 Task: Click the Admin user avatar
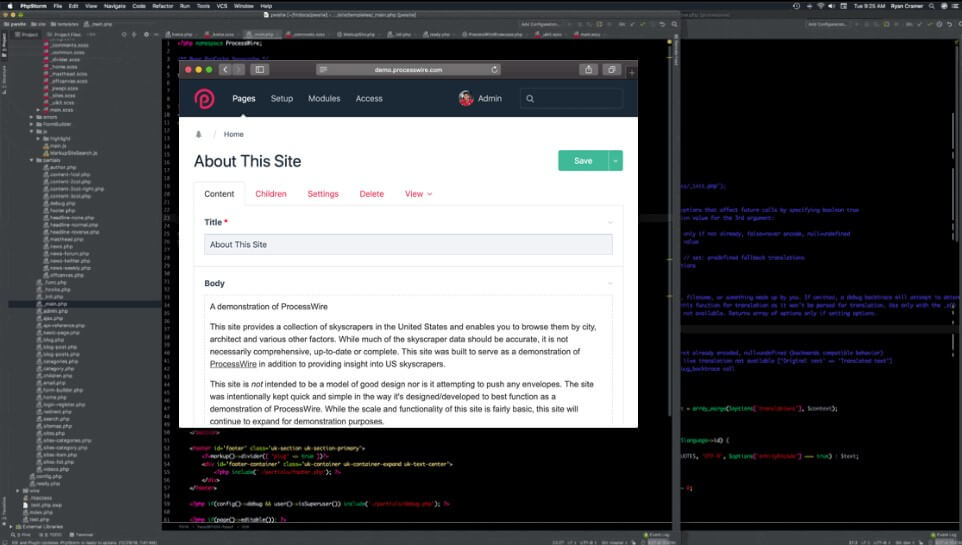tap(466, 98)
